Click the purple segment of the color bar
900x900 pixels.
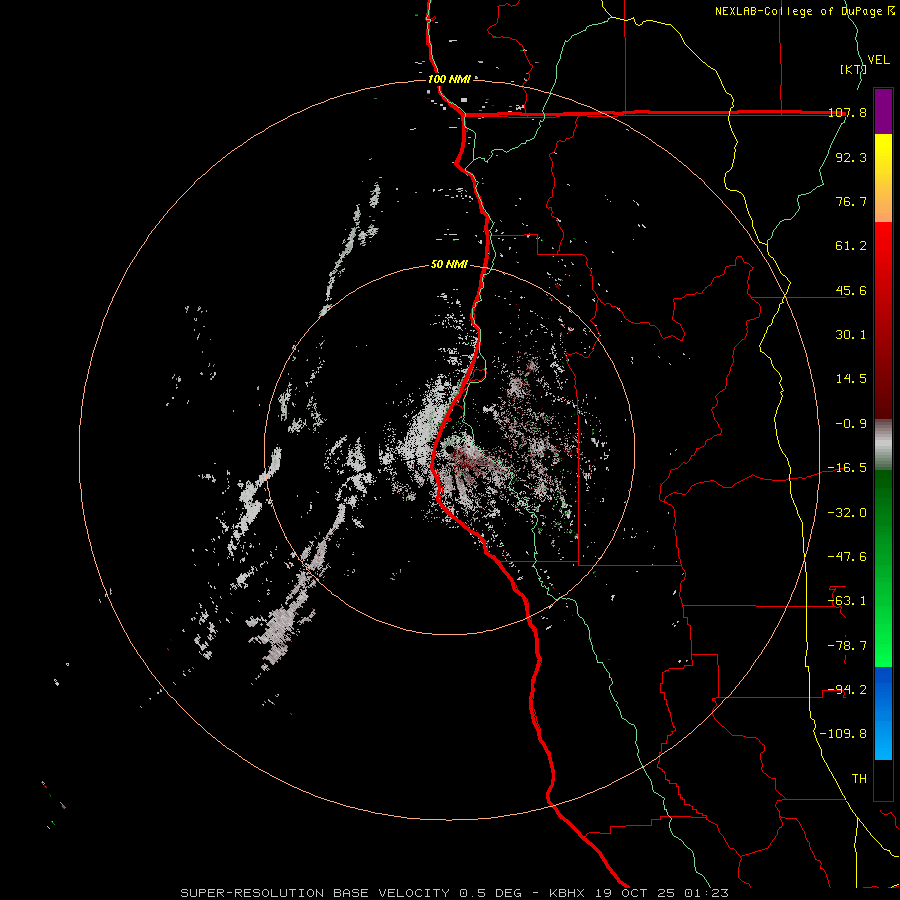pos(883,111)
